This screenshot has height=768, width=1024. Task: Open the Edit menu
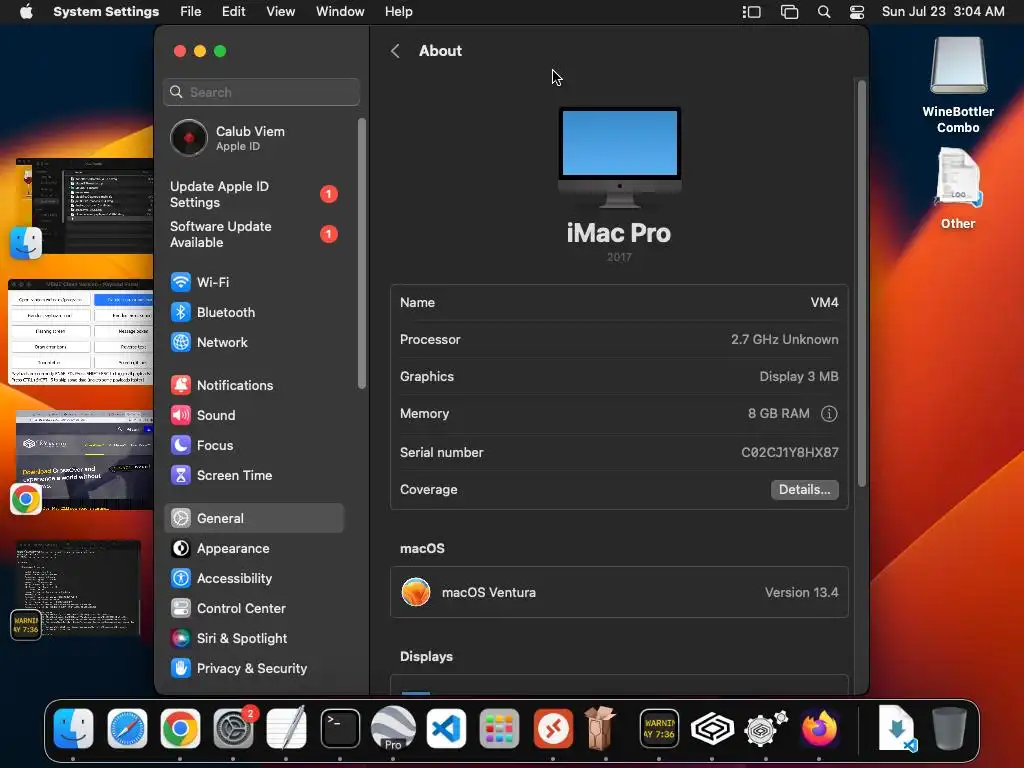tap(234, 12)
